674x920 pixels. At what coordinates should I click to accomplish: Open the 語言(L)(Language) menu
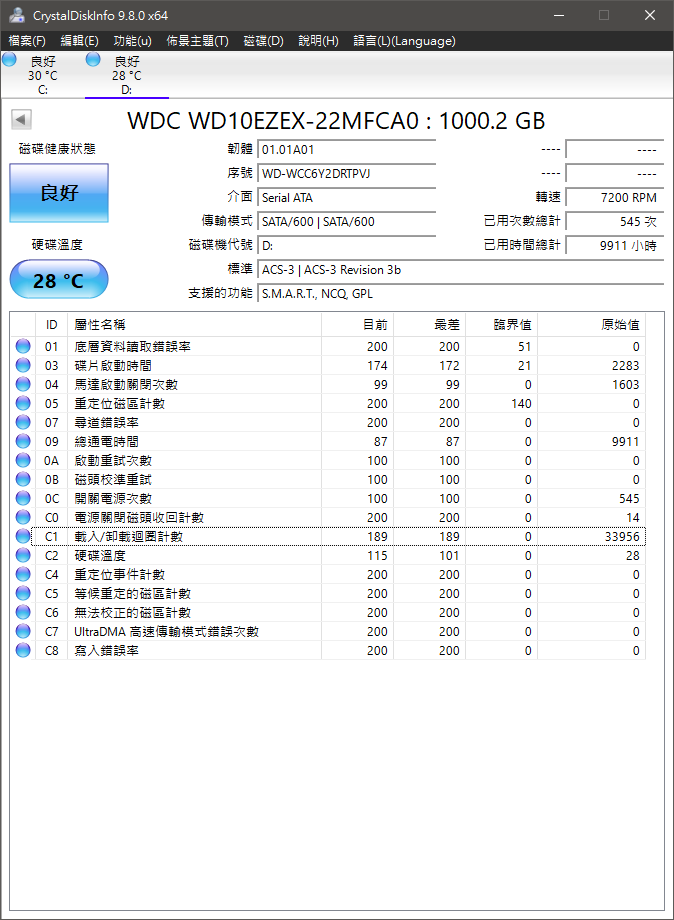click(404, 40)
